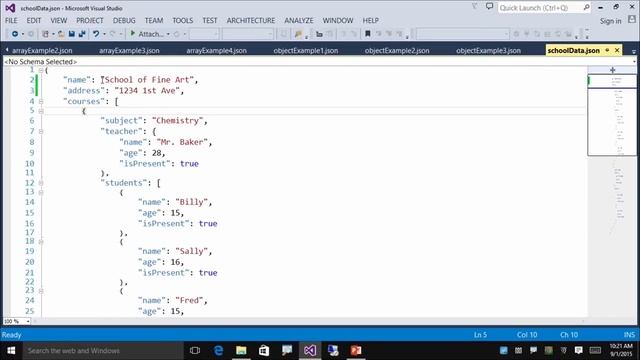The width and height of the screenshot is (640, 360).
Task: Open the HELP menu
Action: pos(371,20)
